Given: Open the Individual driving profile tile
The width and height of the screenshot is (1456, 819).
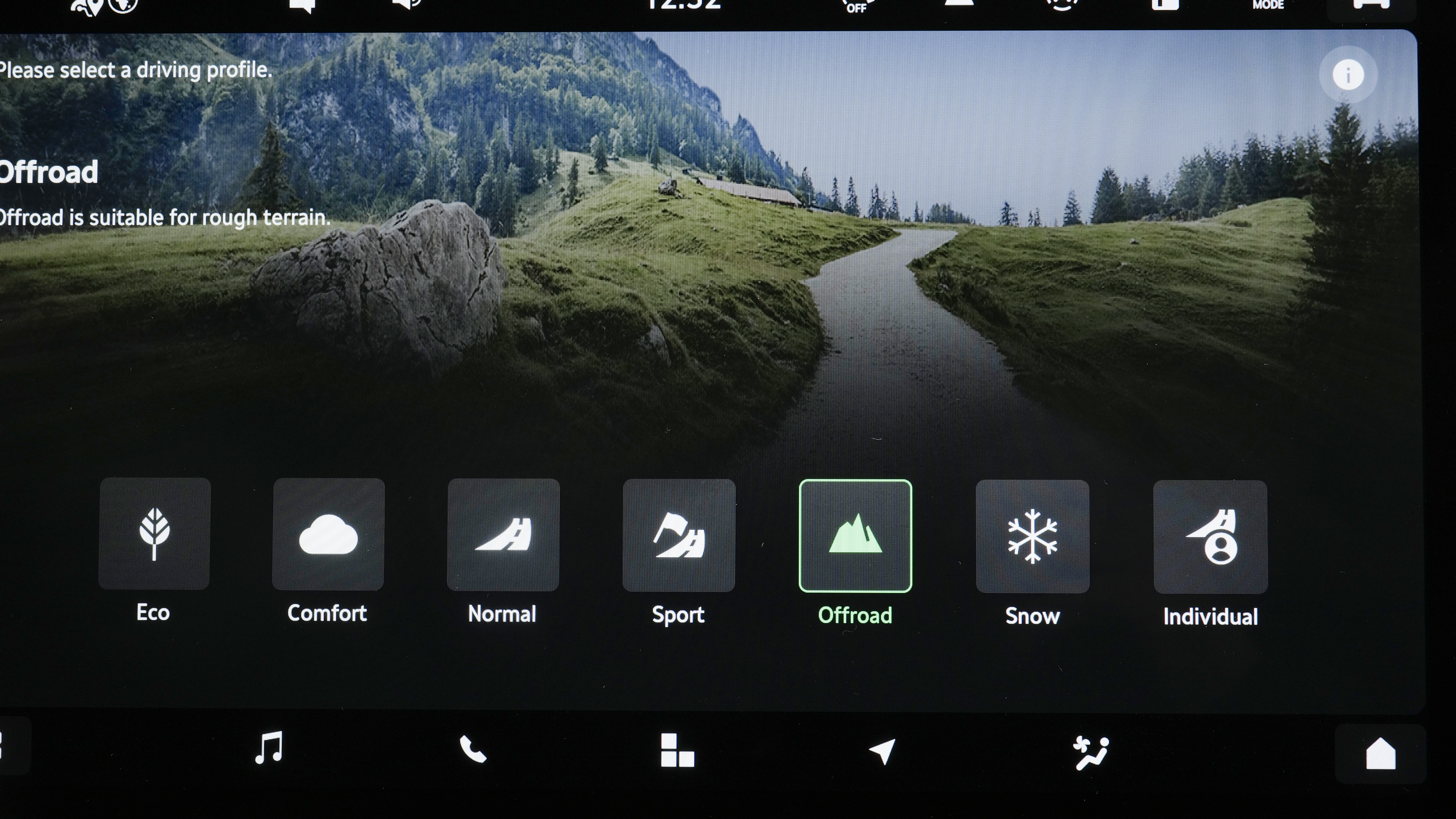Looking at the screenshot, I should 1210,537.
